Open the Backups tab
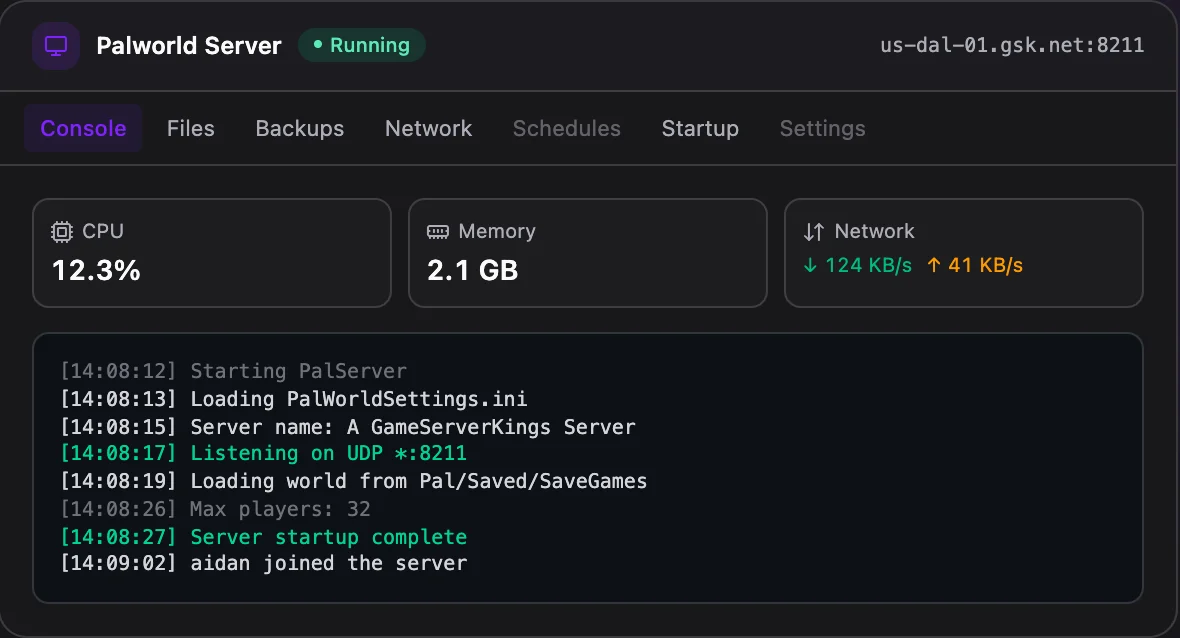The height and width of the screenshot is (638, 1180). (300, 129)
